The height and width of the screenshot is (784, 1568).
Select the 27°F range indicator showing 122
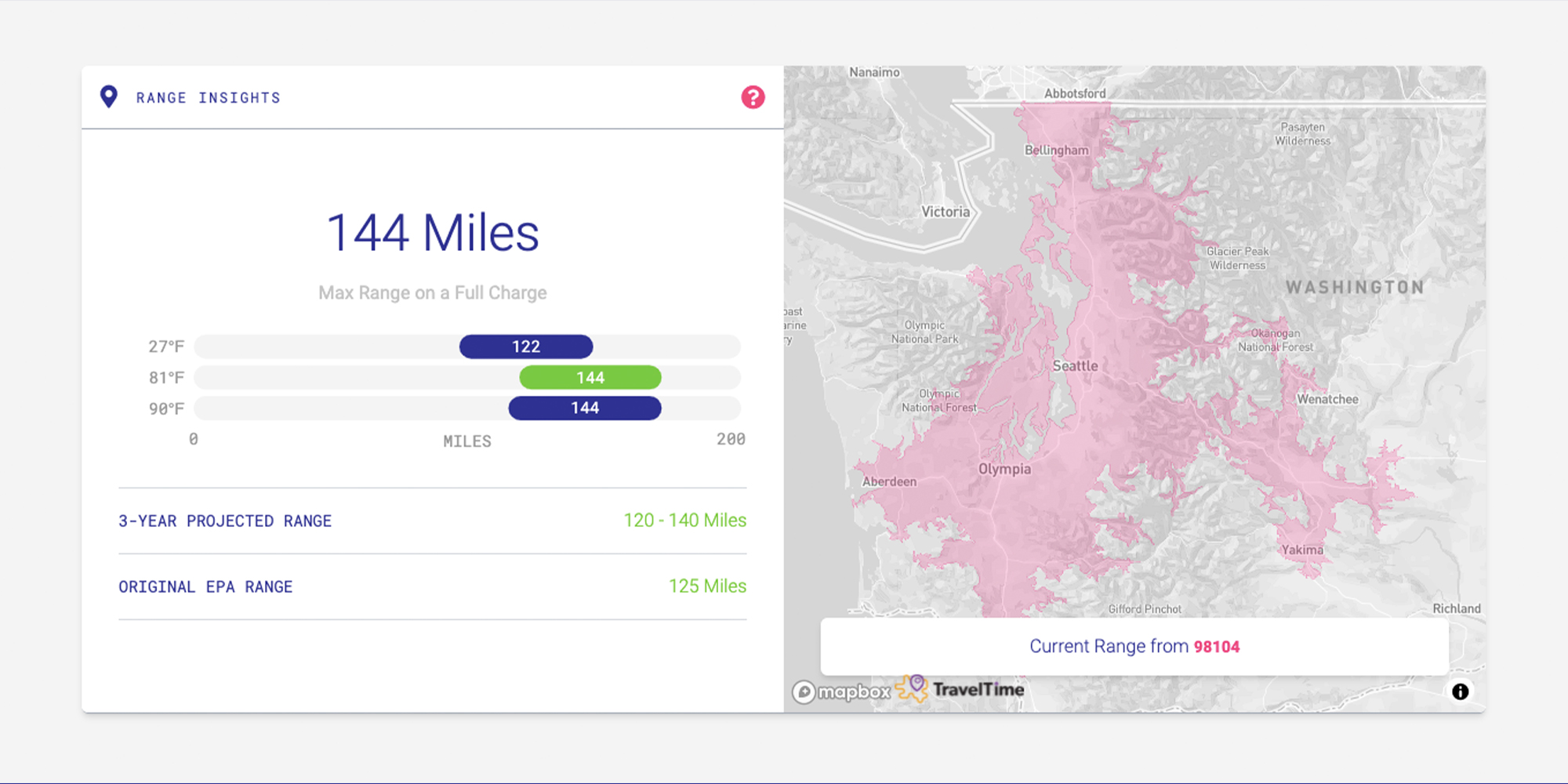pos(526,346)
